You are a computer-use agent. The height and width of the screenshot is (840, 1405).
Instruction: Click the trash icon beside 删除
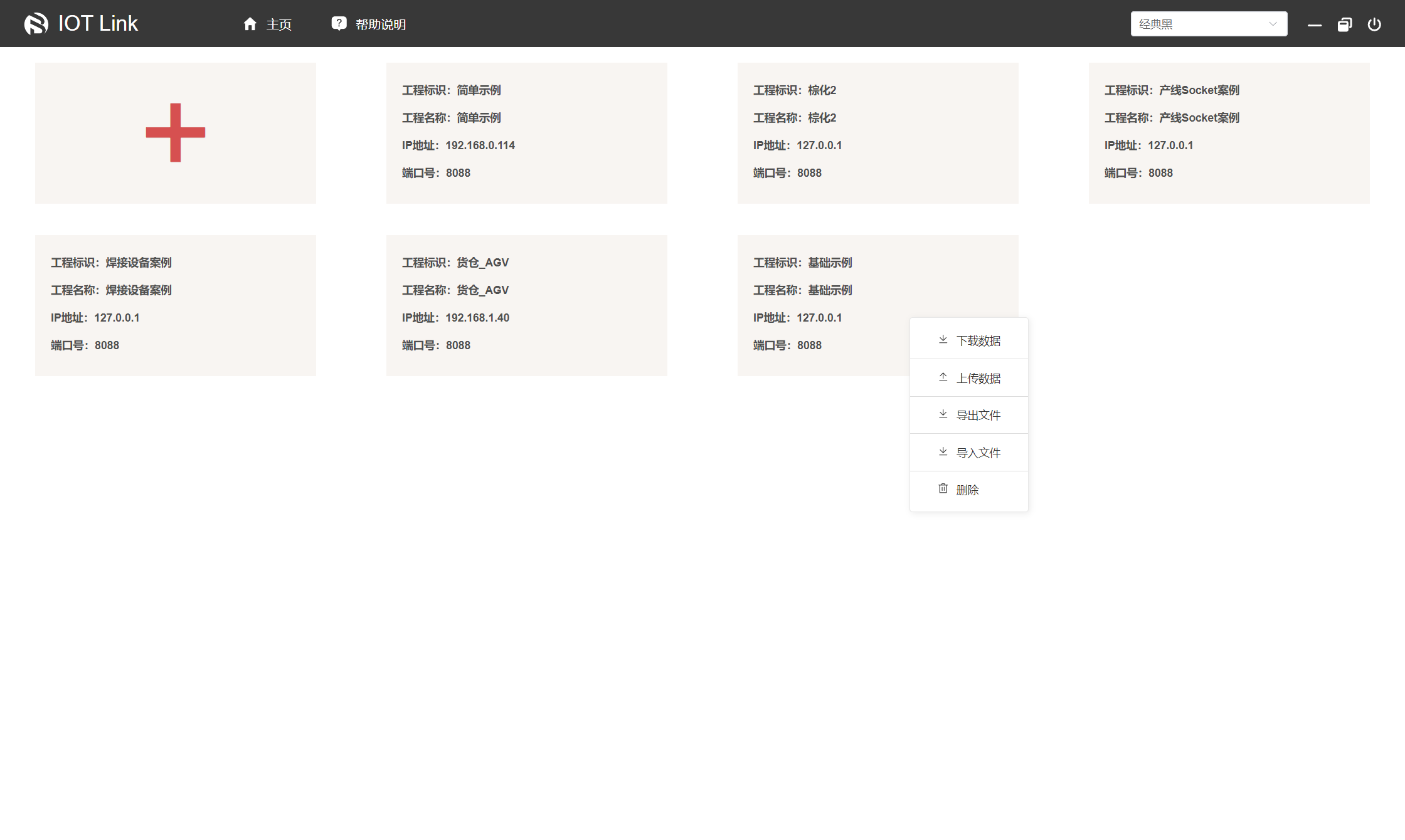click(943, 489)
